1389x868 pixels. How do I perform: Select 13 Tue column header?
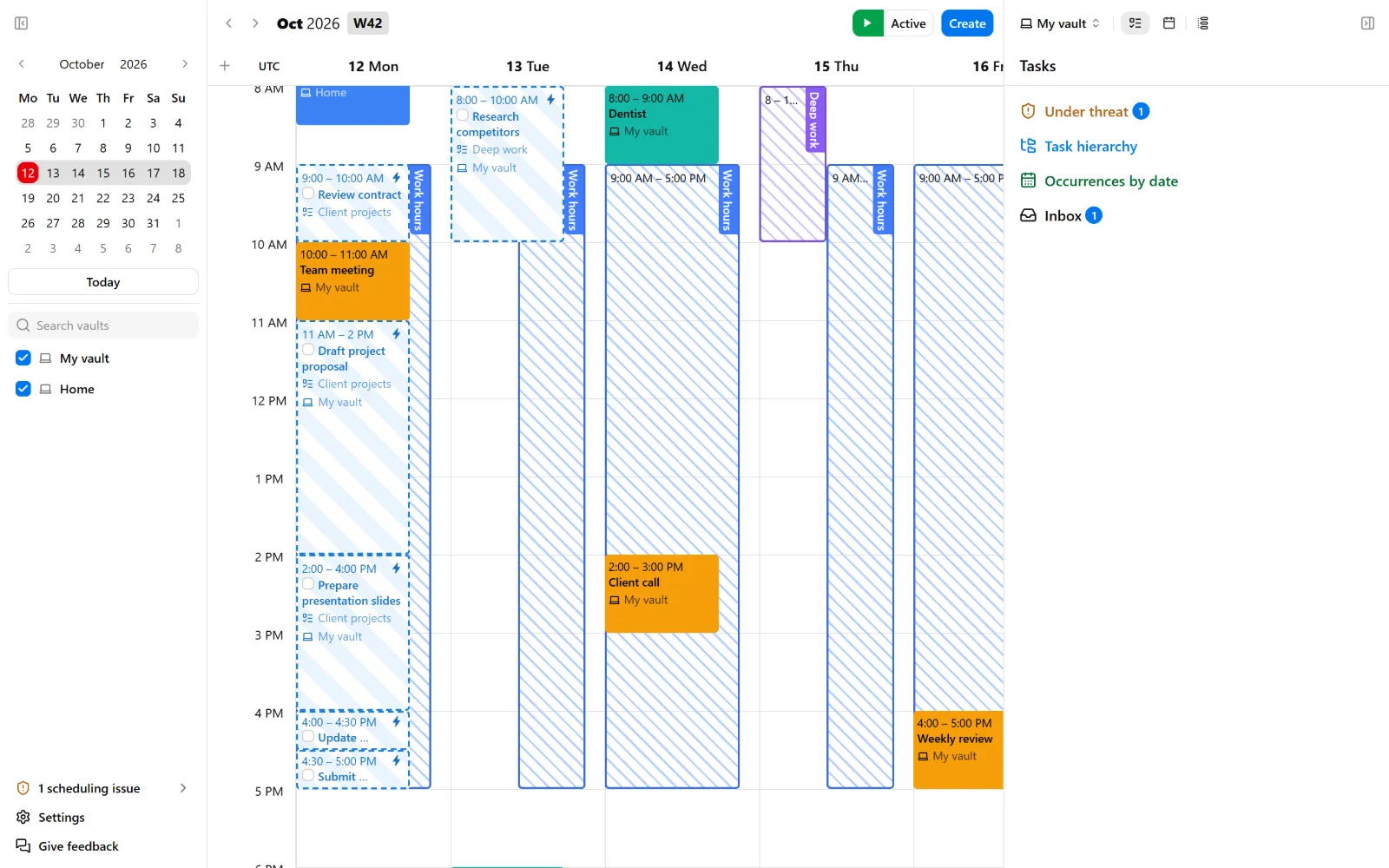(528, 66)
